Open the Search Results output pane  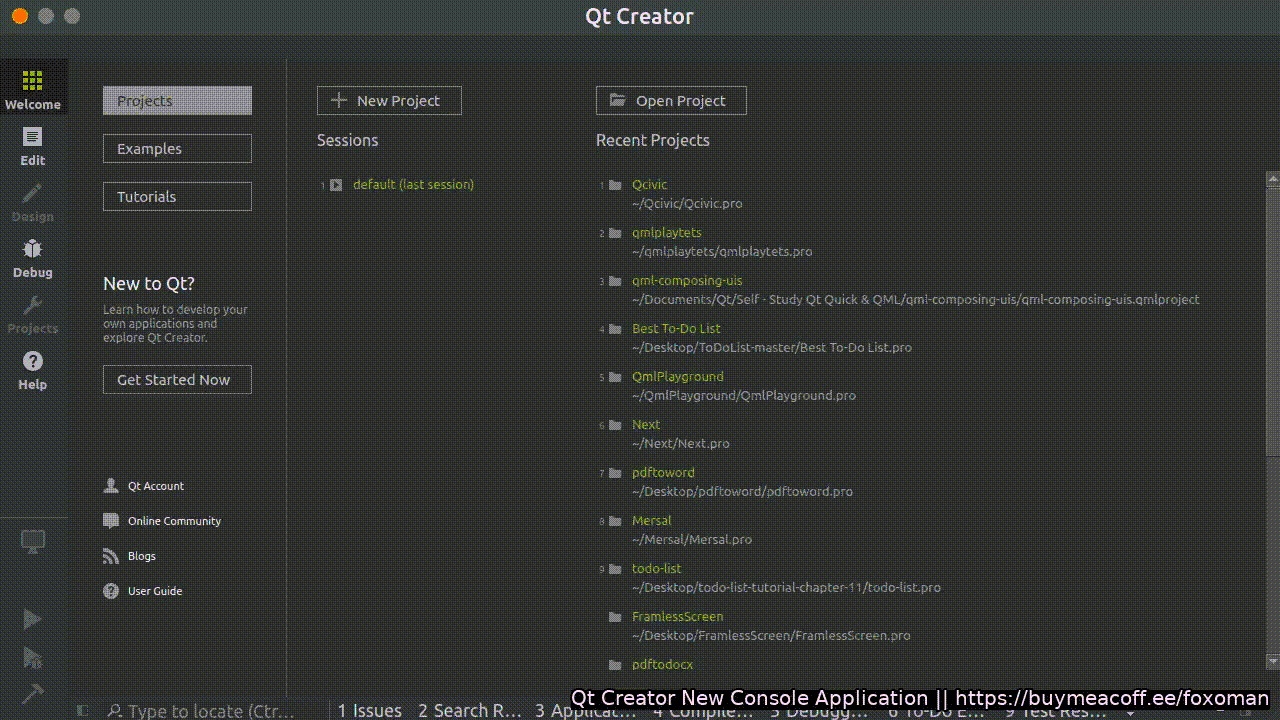(470, 710)
